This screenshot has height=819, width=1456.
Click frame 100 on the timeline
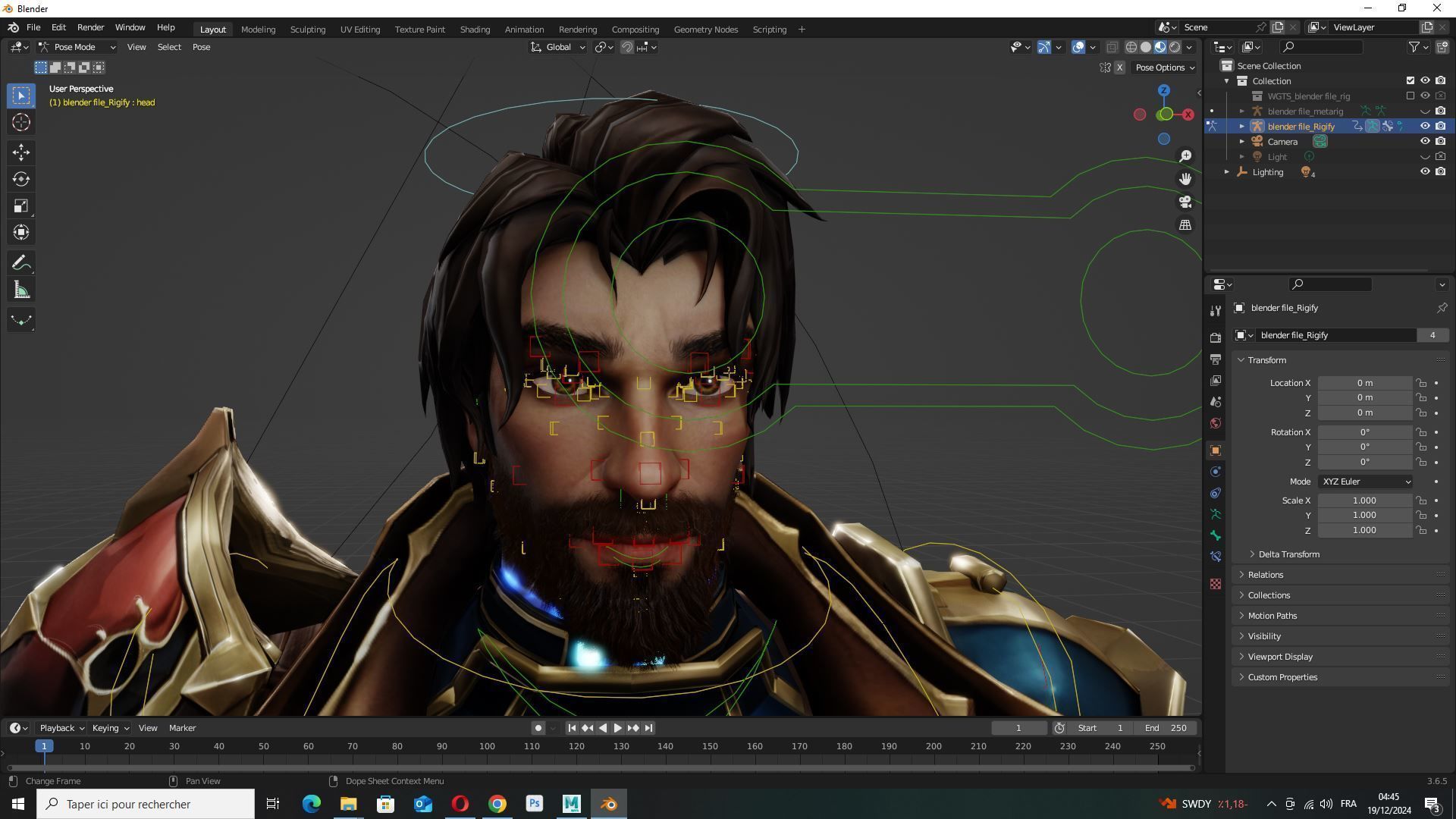487,747
